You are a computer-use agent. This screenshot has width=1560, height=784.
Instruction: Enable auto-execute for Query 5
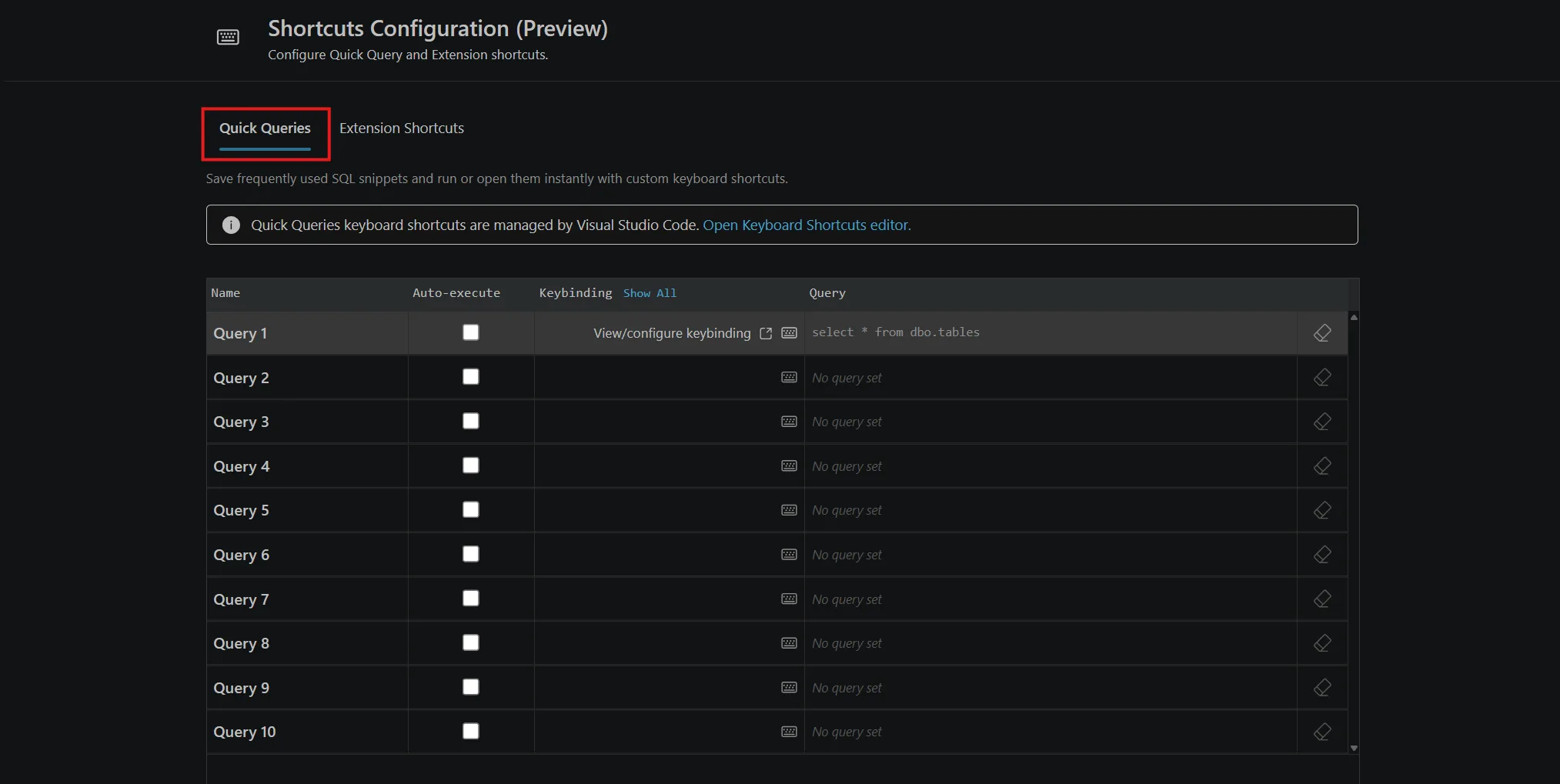point(471,509)
